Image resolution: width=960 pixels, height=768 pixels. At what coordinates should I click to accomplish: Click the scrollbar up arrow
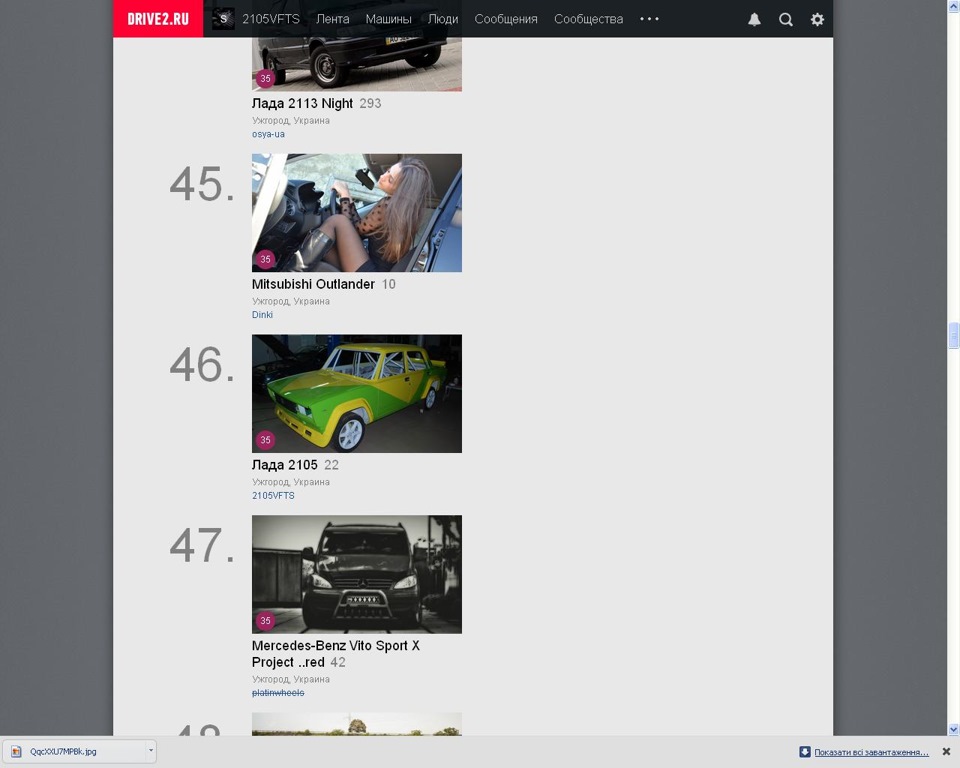click(953, 6)
